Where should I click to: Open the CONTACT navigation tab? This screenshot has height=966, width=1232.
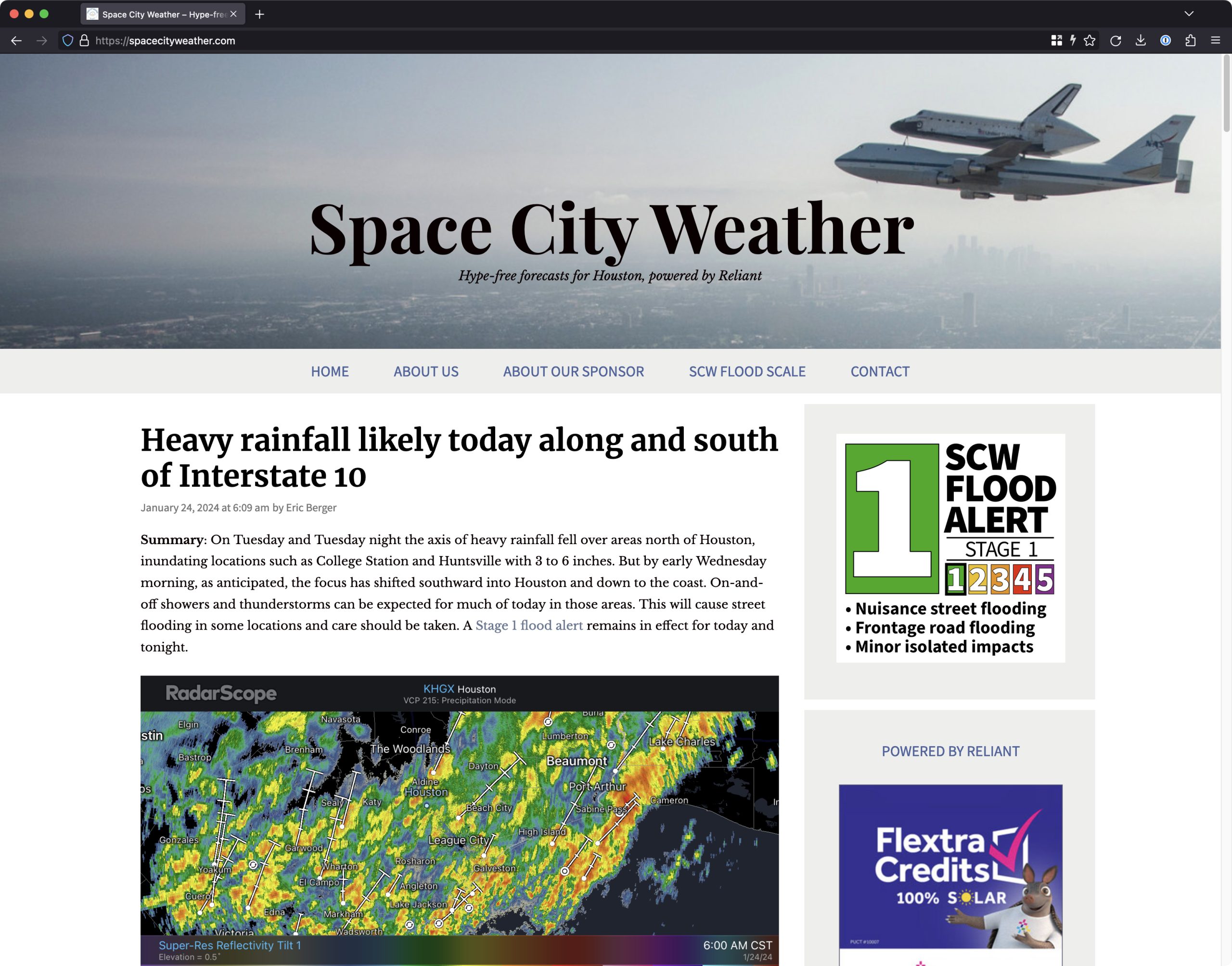click(879, 371)
